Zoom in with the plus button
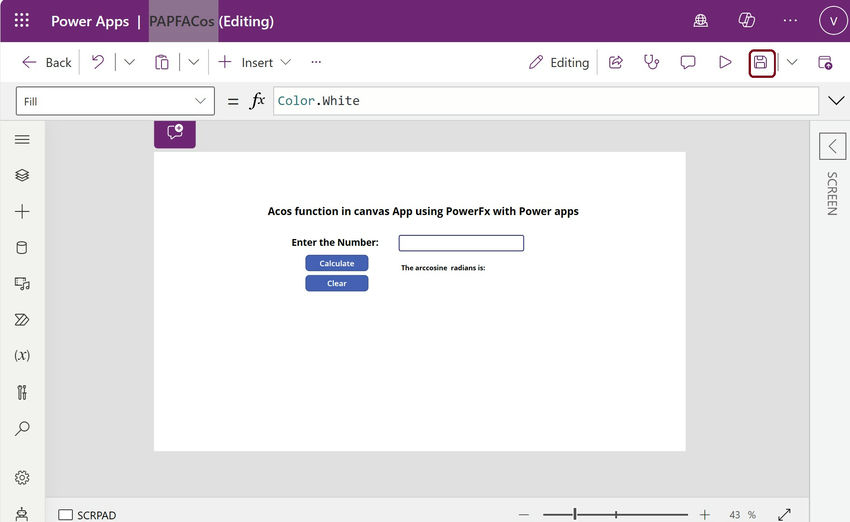Image resolution: width=850 pixels, height=522 pixels. pos(705,514)
